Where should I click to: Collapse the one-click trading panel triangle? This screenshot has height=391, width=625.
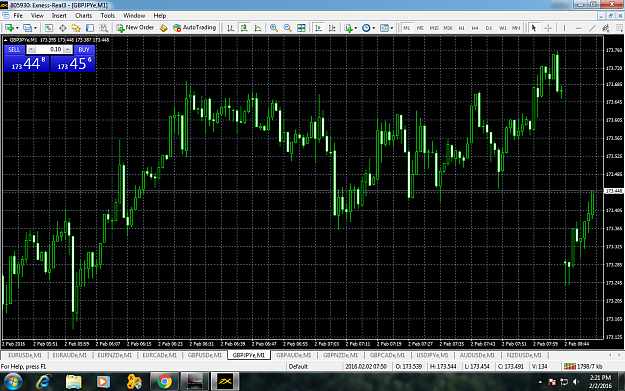coord(6,40)
